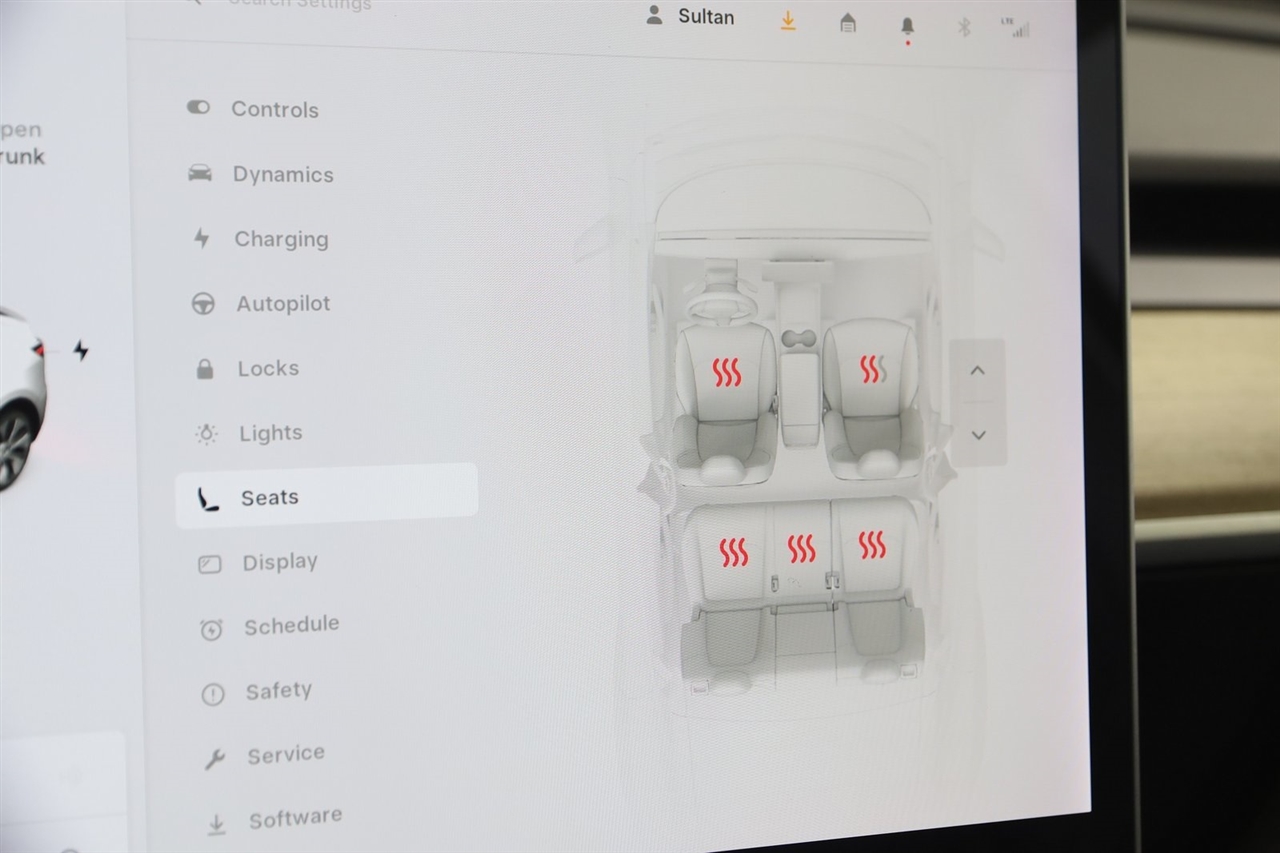Toggle the driver seat heater
Image resolution: width=1280 pixels, height=853 pixels.
point(727,372)
